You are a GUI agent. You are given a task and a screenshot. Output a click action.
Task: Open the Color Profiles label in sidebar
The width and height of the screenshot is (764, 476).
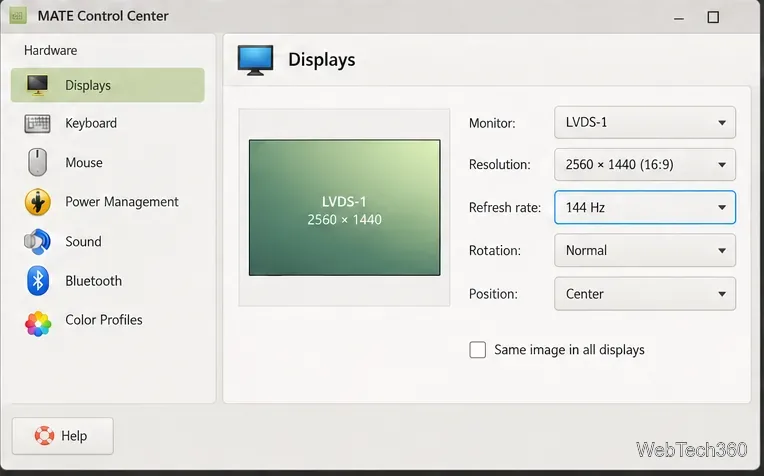104,320
